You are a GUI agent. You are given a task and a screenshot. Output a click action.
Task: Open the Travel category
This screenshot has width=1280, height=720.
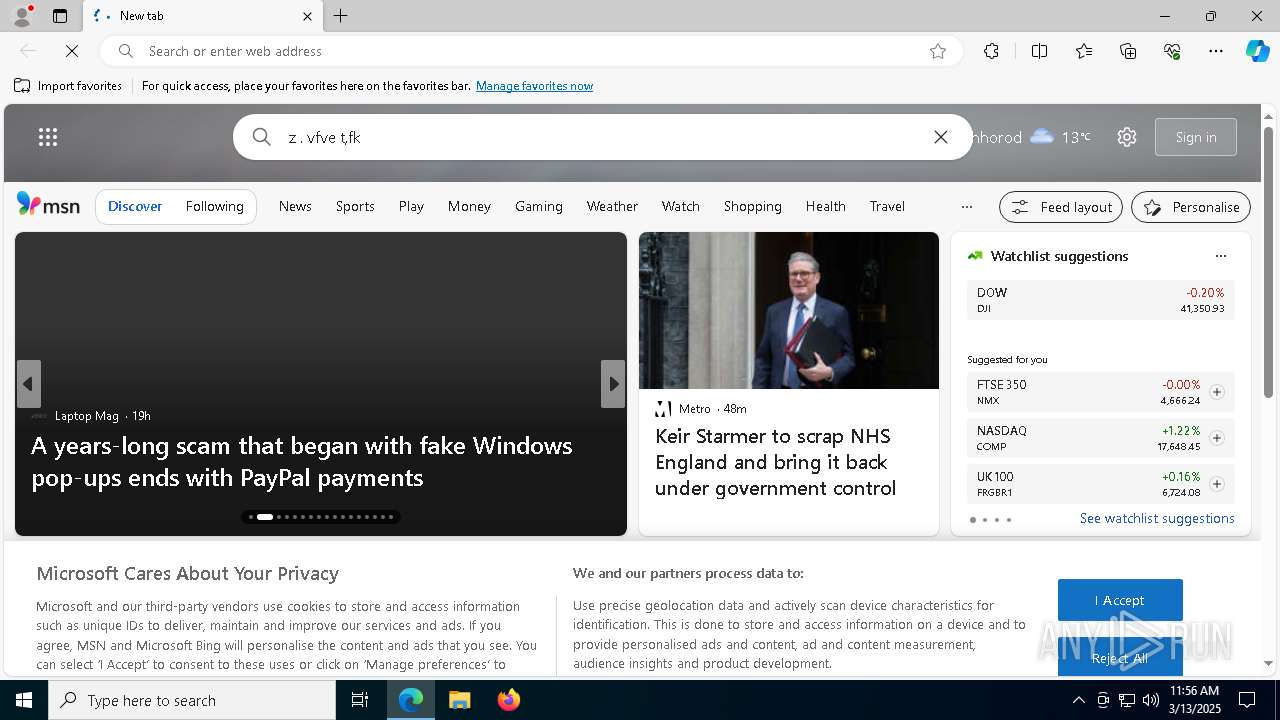[x=887, y=206]
